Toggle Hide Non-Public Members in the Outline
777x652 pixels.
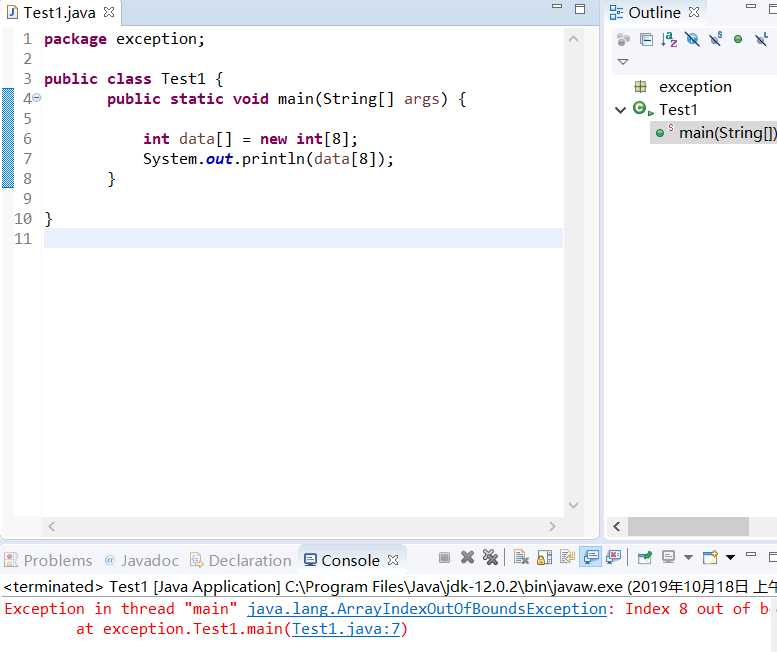coord(738,40)
